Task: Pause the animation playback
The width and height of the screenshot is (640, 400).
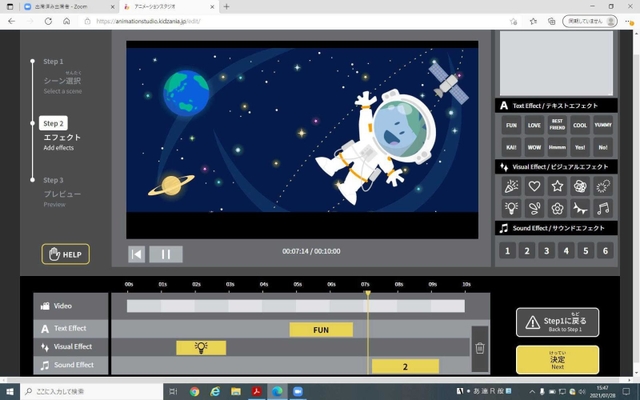Action: click(x=166, y=254)
